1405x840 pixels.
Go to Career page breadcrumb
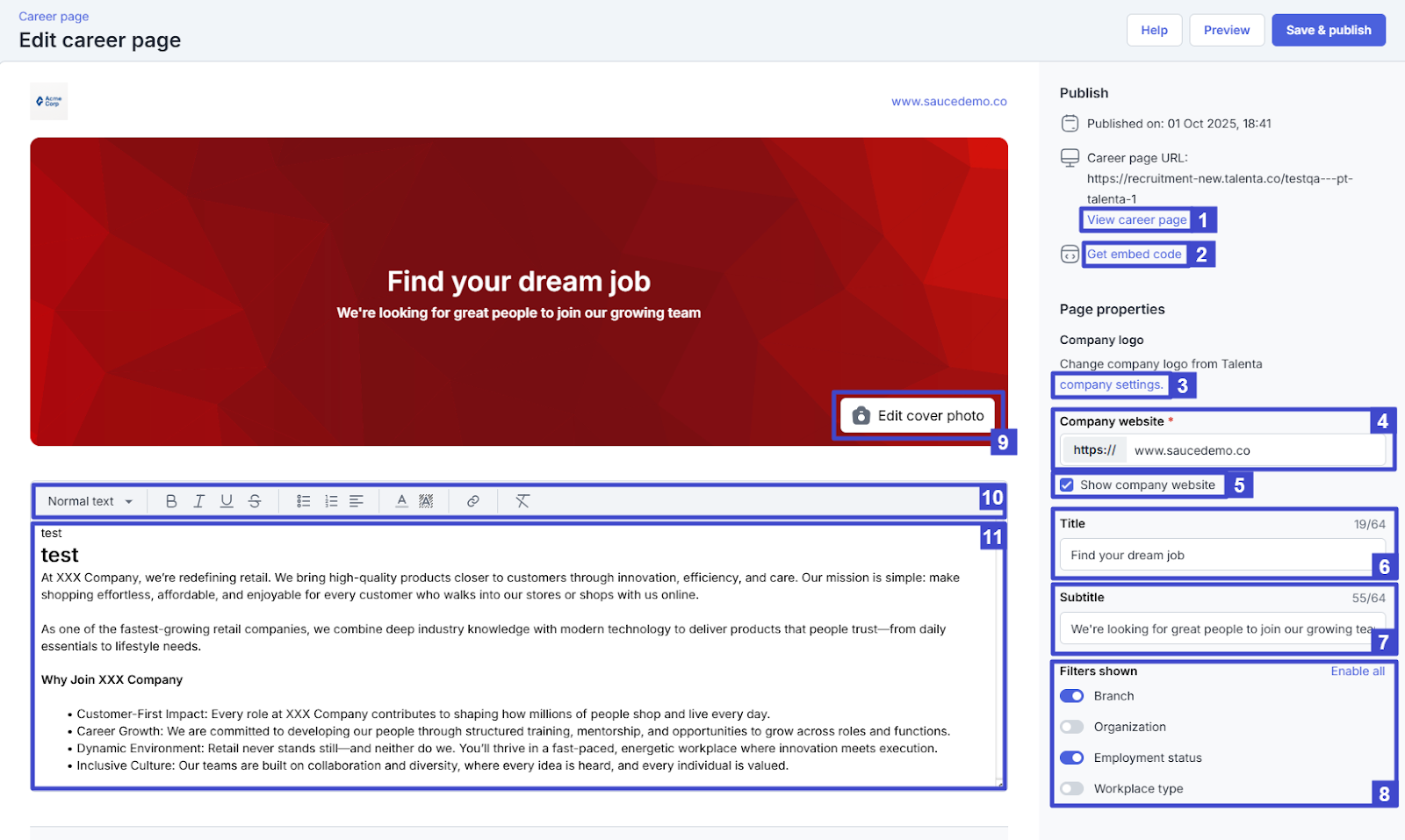point(54,17)
